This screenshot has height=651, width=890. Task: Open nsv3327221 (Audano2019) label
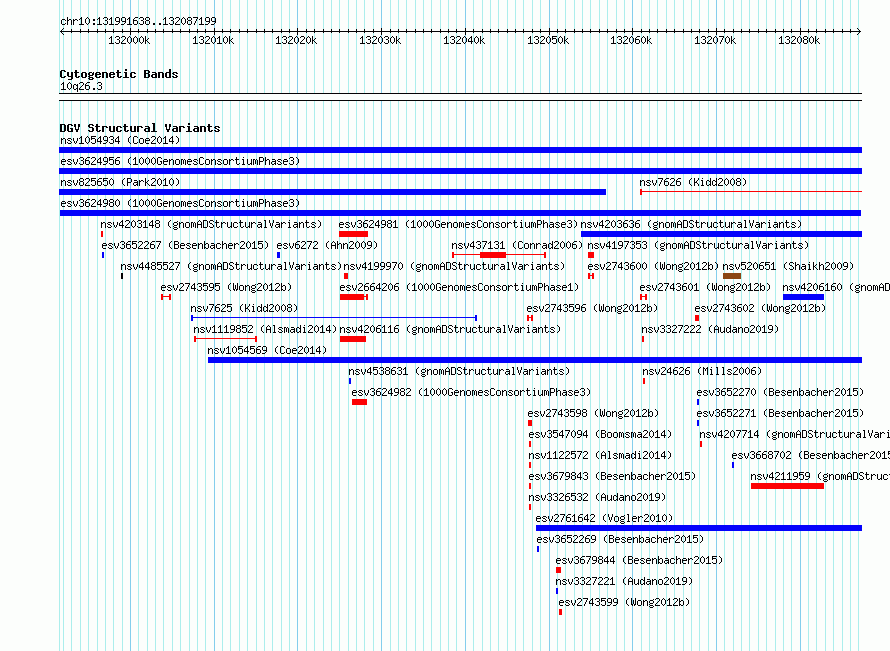(624, 581)
